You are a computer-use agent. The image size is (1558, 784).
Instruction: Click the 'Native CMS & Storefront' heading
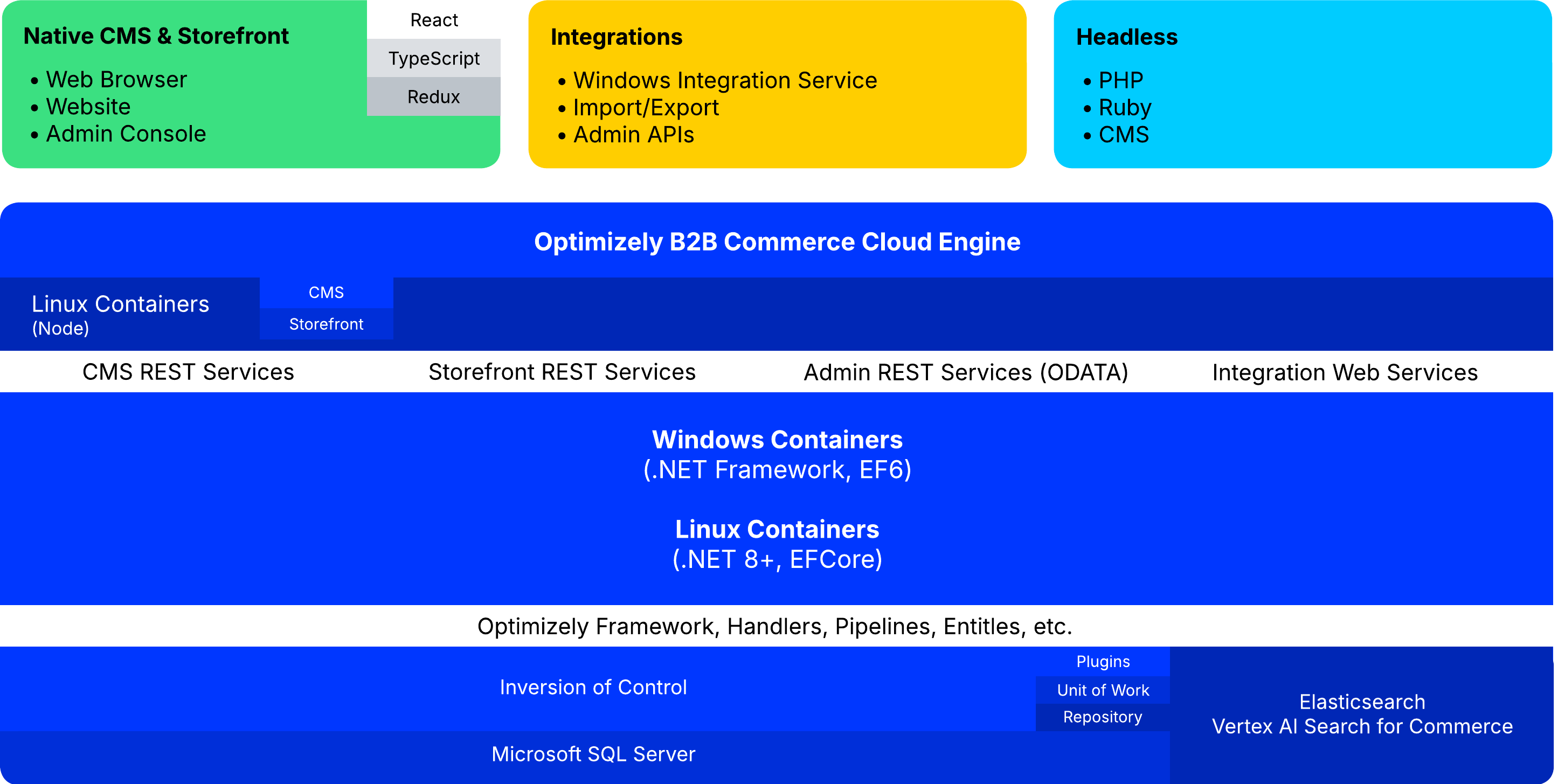156,36
